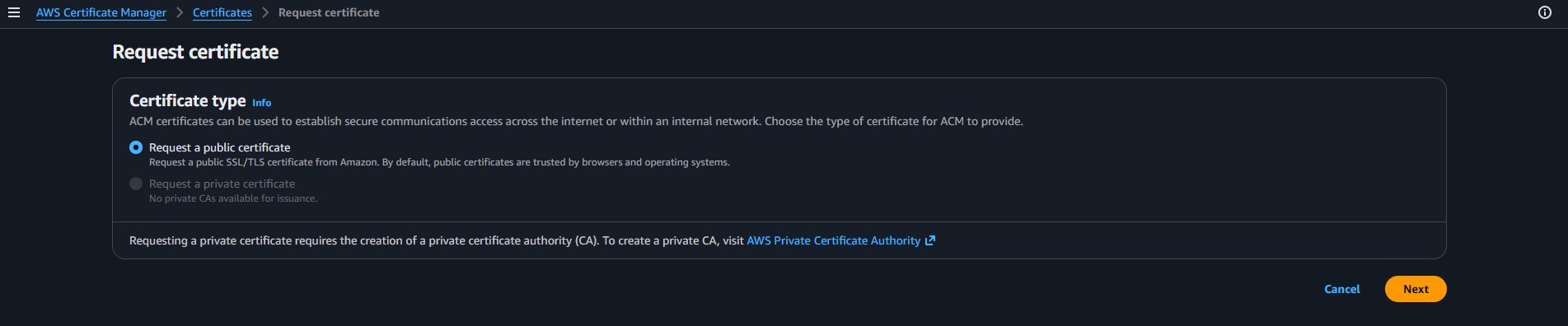Click the Request certificate breadcrumb text
1568x326 pixels.
(x=329, y=12)
